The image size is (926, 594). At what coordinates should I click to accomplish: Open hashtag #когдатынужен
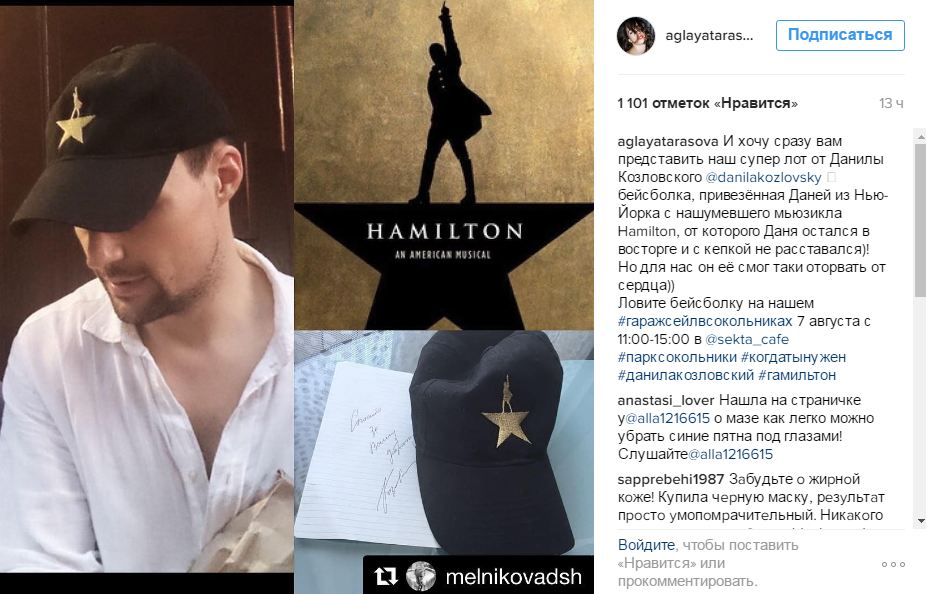pyautogui.click(x=793, y=357)
